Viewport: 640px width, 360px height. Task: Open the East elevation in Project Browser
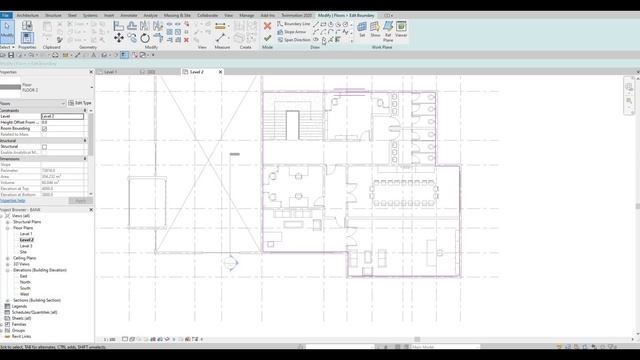(x=23, y=276)
